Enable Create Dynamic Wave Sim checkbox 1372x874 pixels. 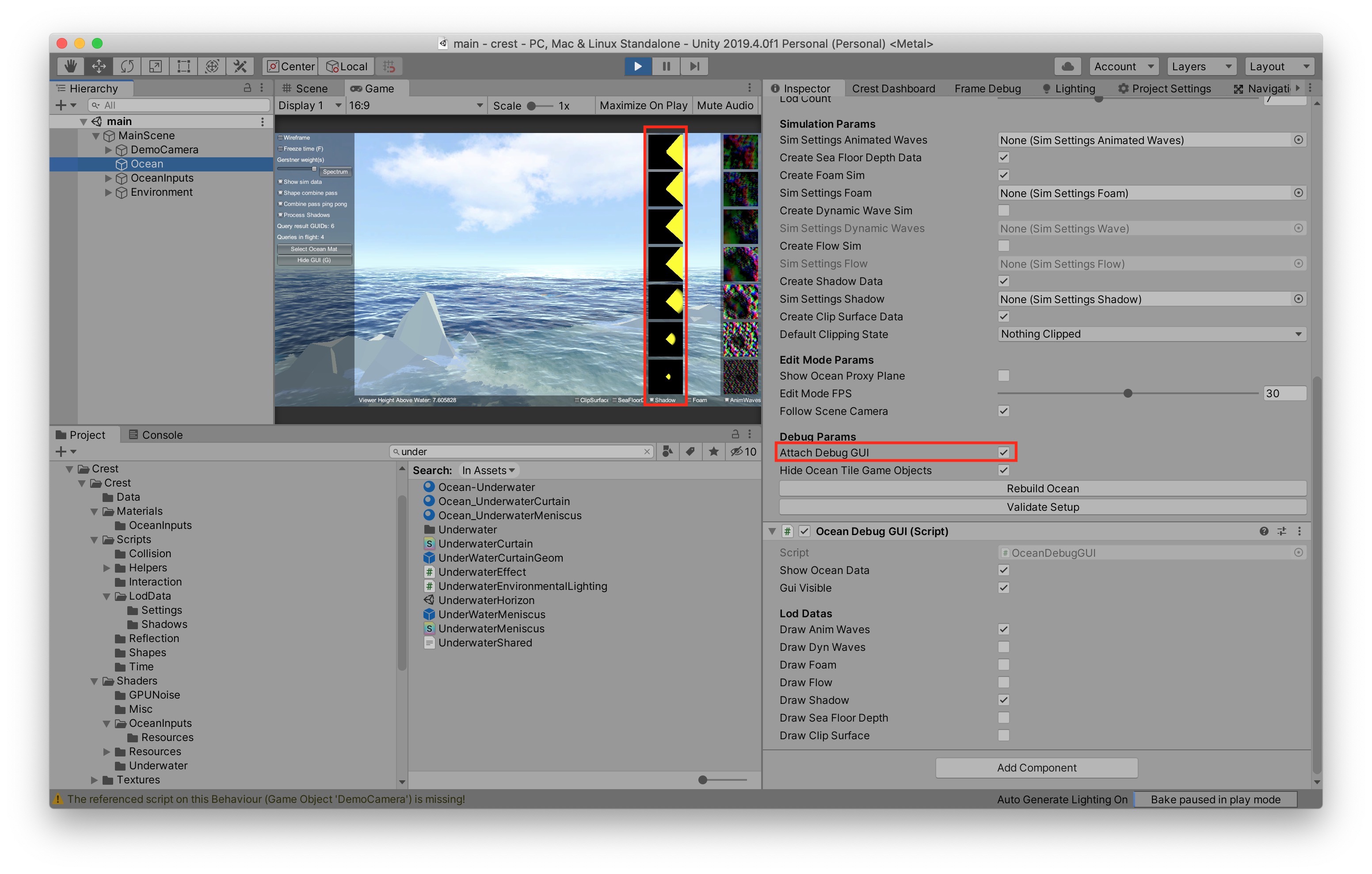click(x=1003, y=211)
